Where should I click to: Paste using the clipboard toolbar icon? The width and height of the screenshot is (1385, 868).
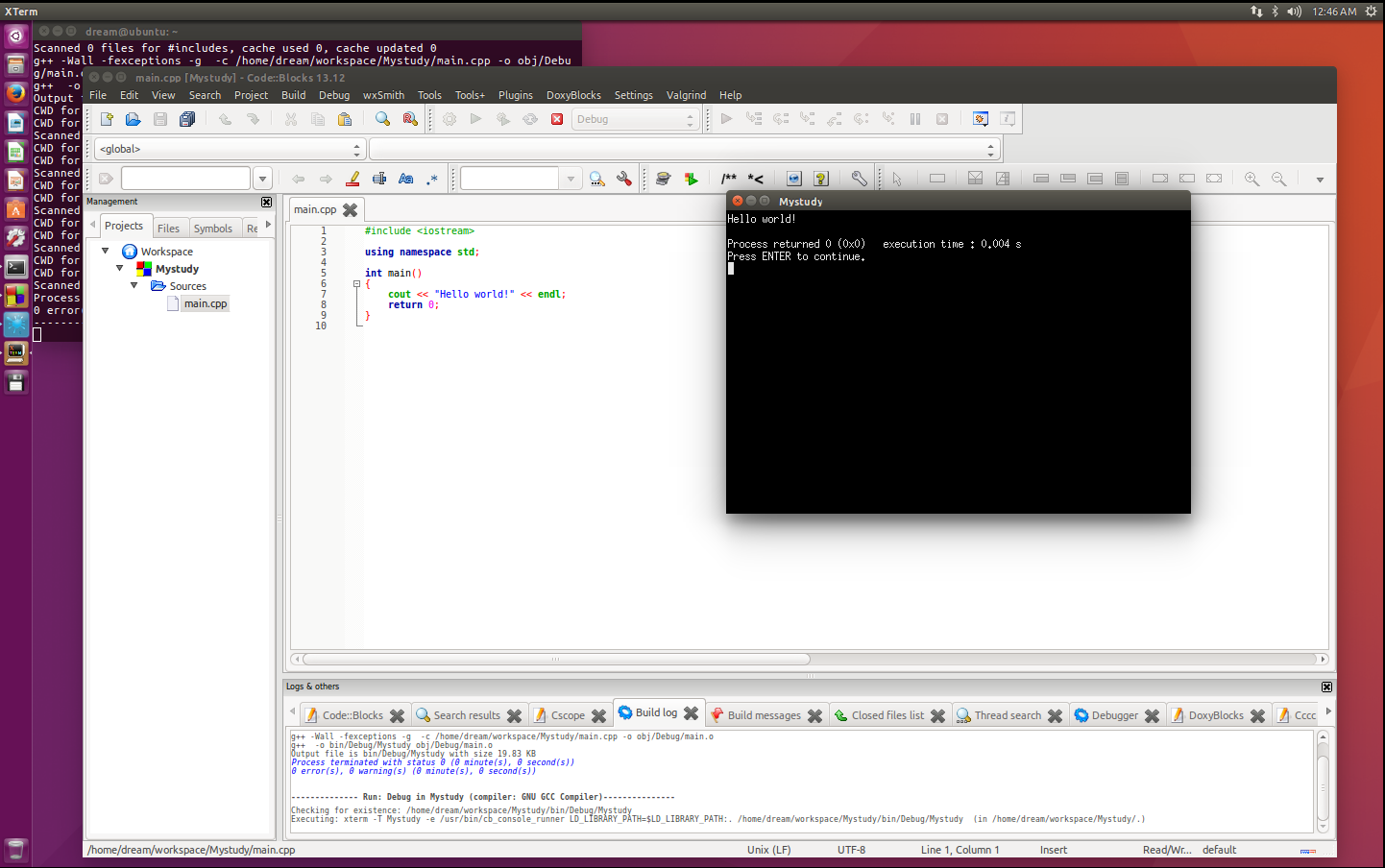[345, 119]
